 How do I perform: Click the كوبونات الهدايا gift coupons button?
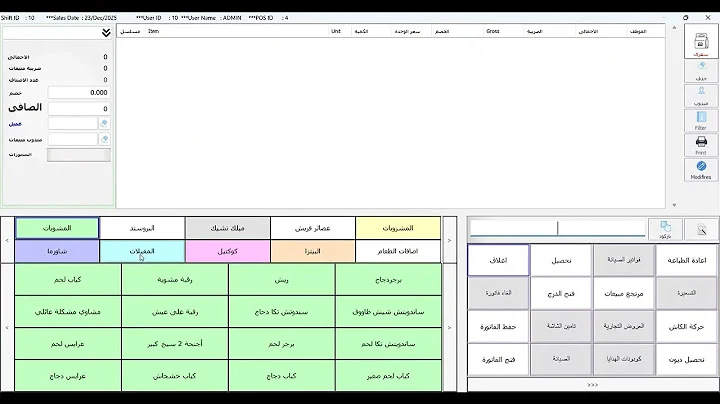click(624, 359)
